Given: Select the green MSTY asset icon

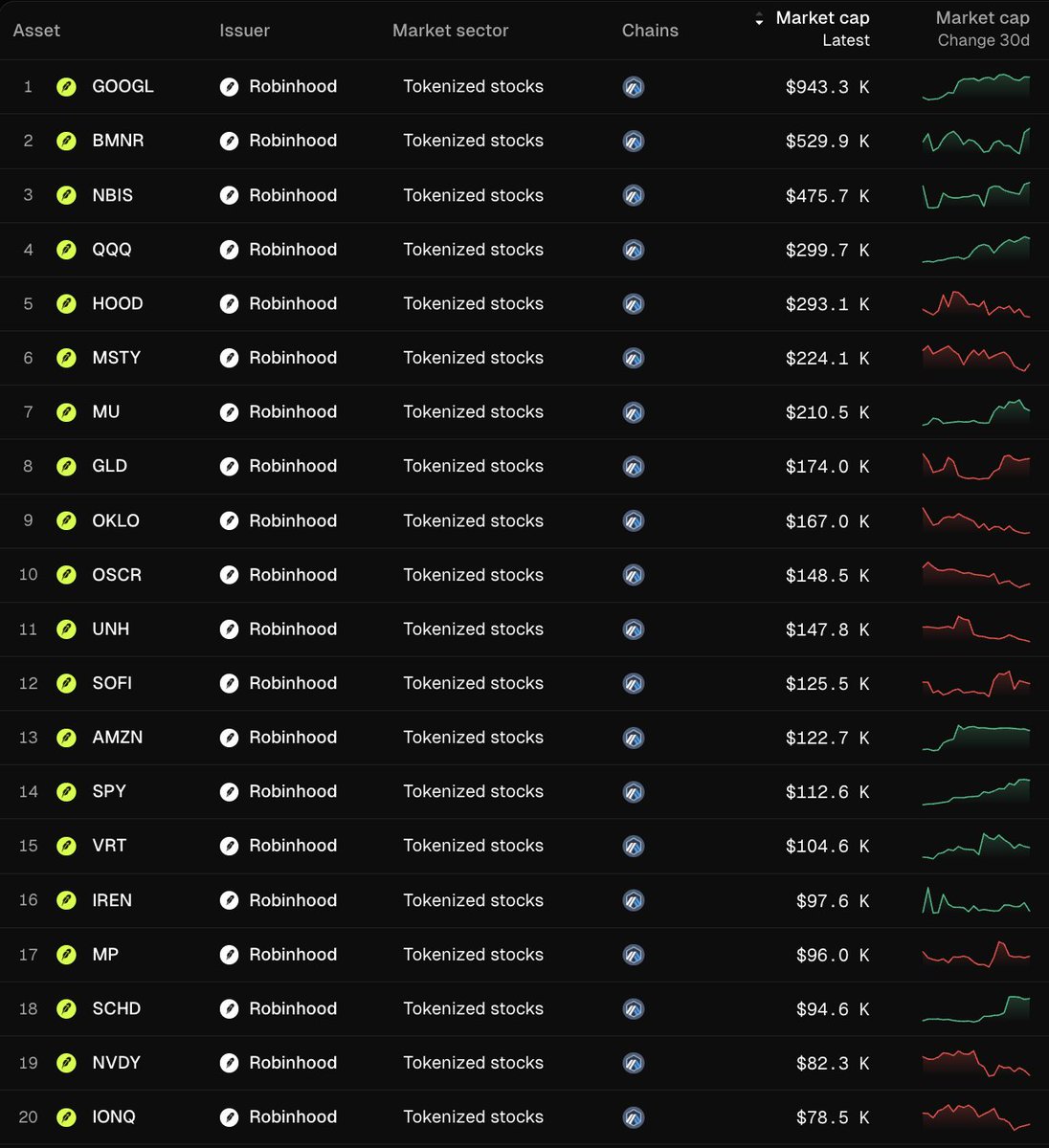Looking at the screenshot, I should click(x=66, y=358).
